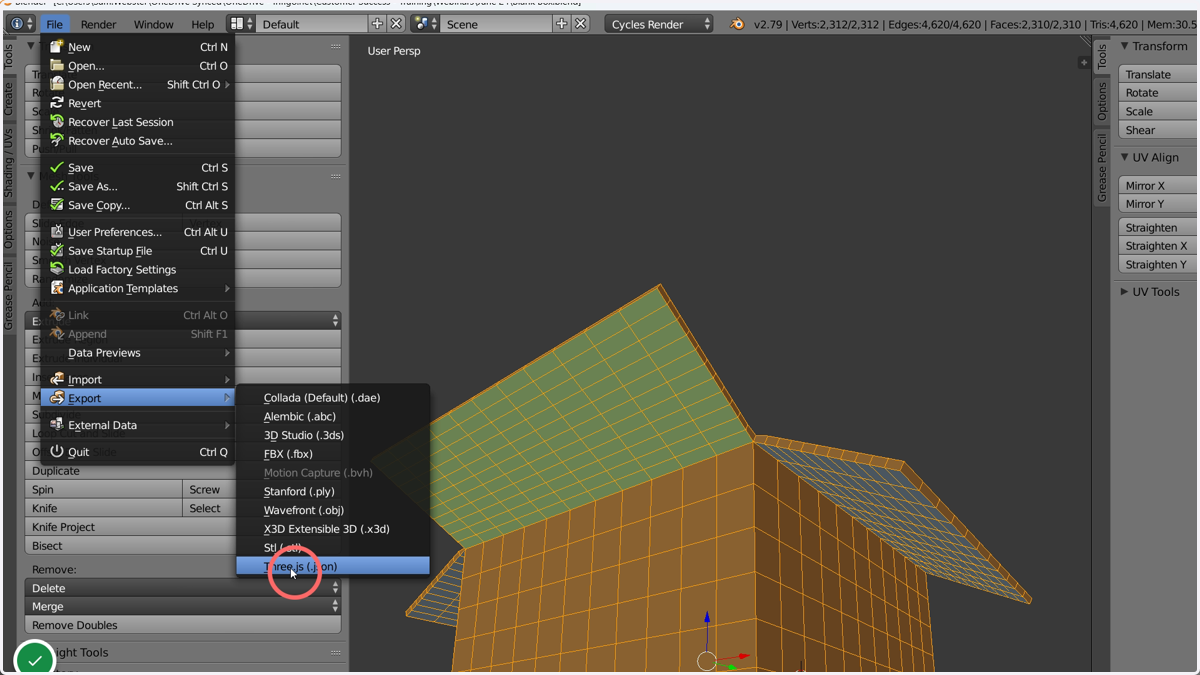This screenshot has width=1200, height=675.
Task: Click the Mirror Y button
Action: point(1158,204)
